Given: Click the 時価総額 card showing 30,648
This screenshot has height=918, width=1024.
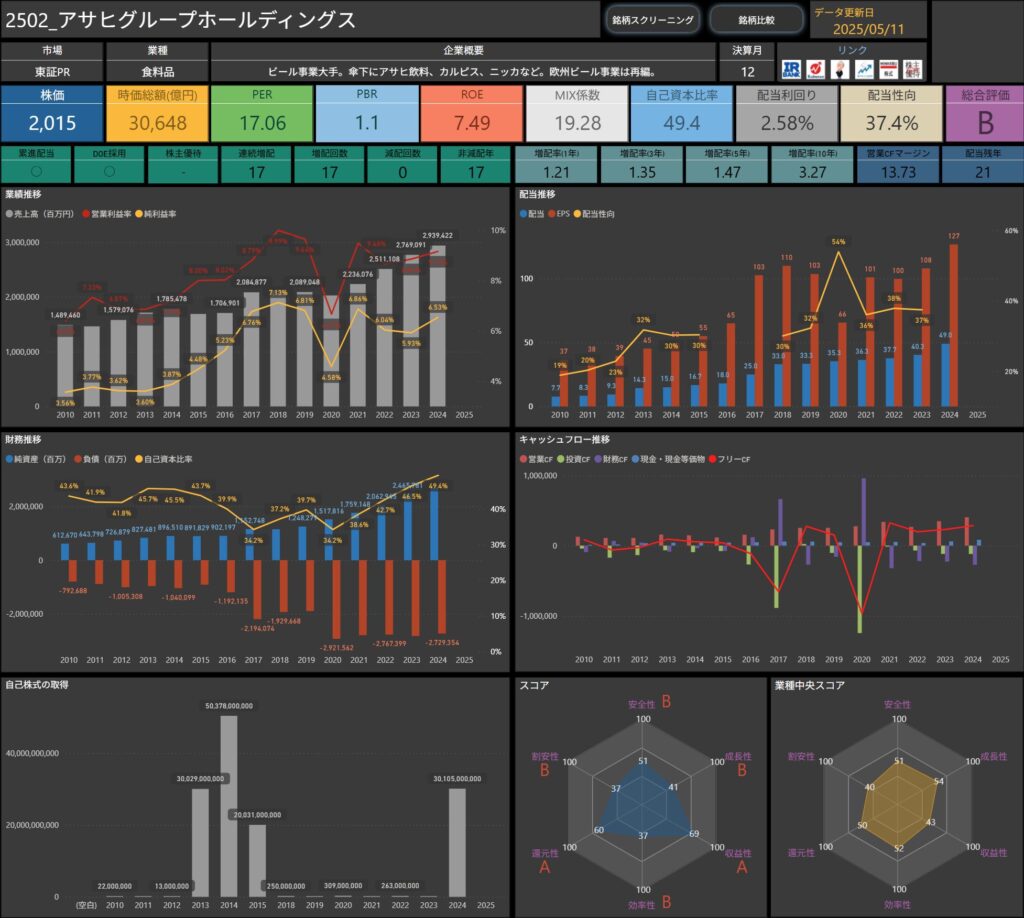Looking at the screenshot, I should click(157, 114).
